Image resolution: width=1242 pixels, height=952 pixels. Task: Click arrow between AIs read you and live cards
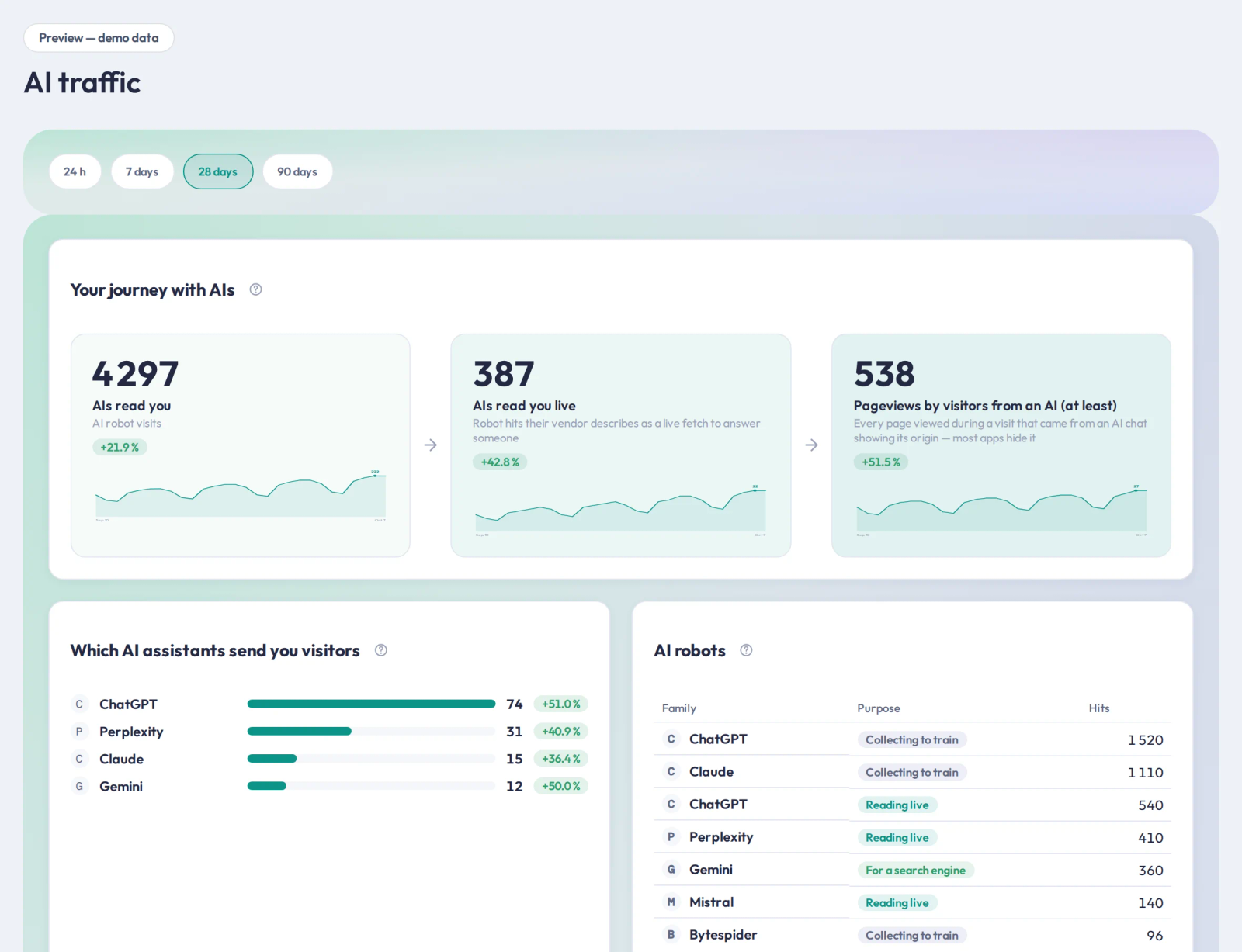pos(431,445)
